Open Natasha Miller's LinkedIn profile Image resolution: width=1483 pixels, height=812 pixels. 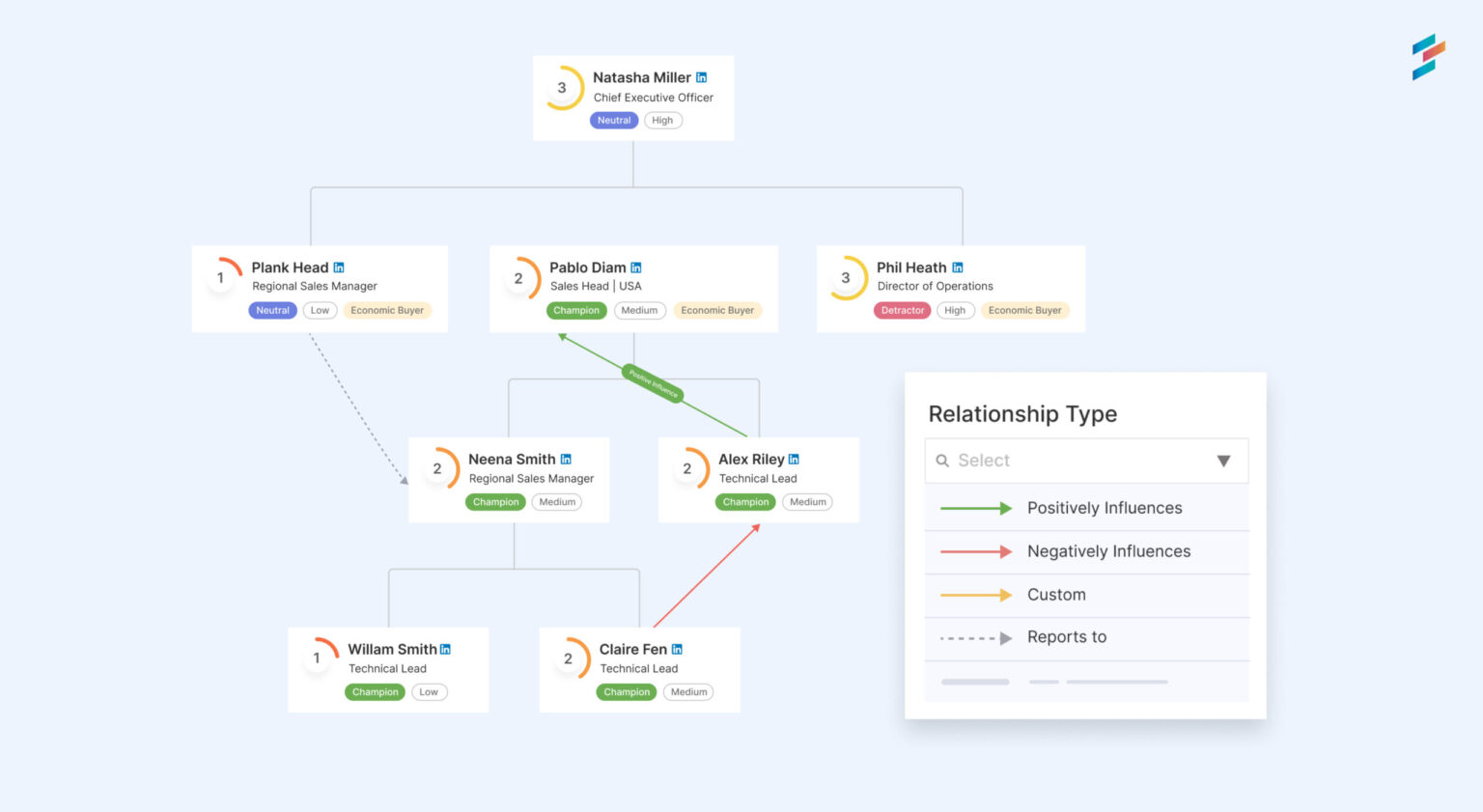coord(701,77)
